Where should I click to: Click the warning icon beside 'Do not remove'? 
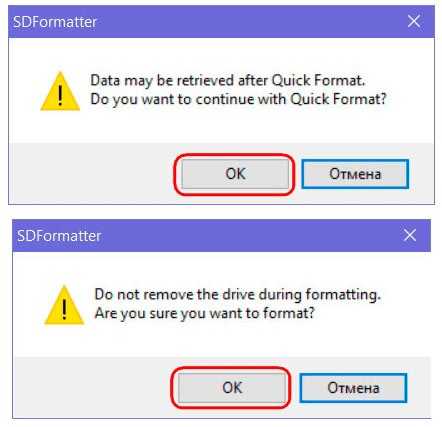coord(64,305)
